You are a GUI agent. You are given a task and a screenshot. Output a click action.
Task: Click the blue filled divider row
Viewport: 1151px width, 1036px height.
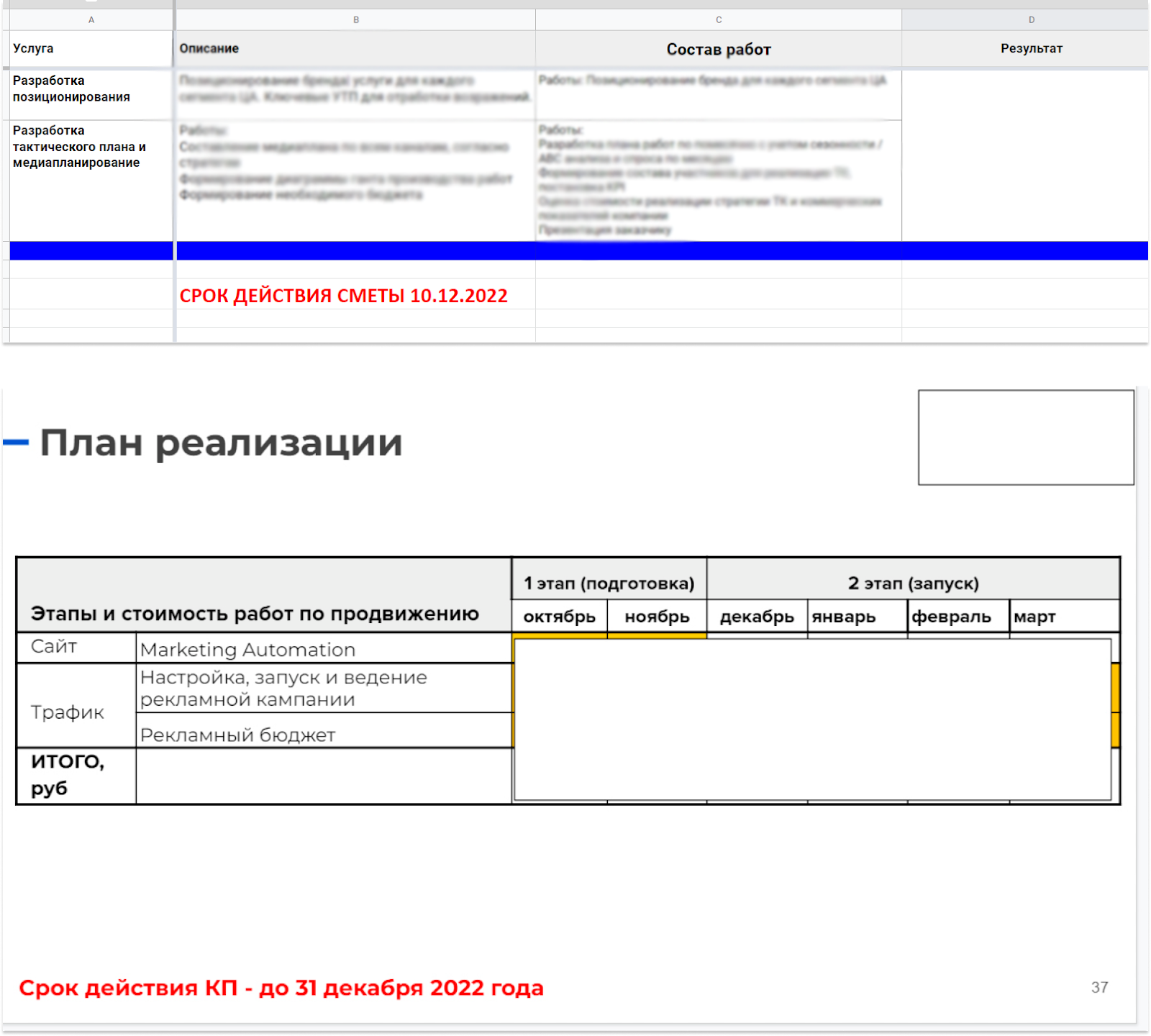[x=575, y=250]
